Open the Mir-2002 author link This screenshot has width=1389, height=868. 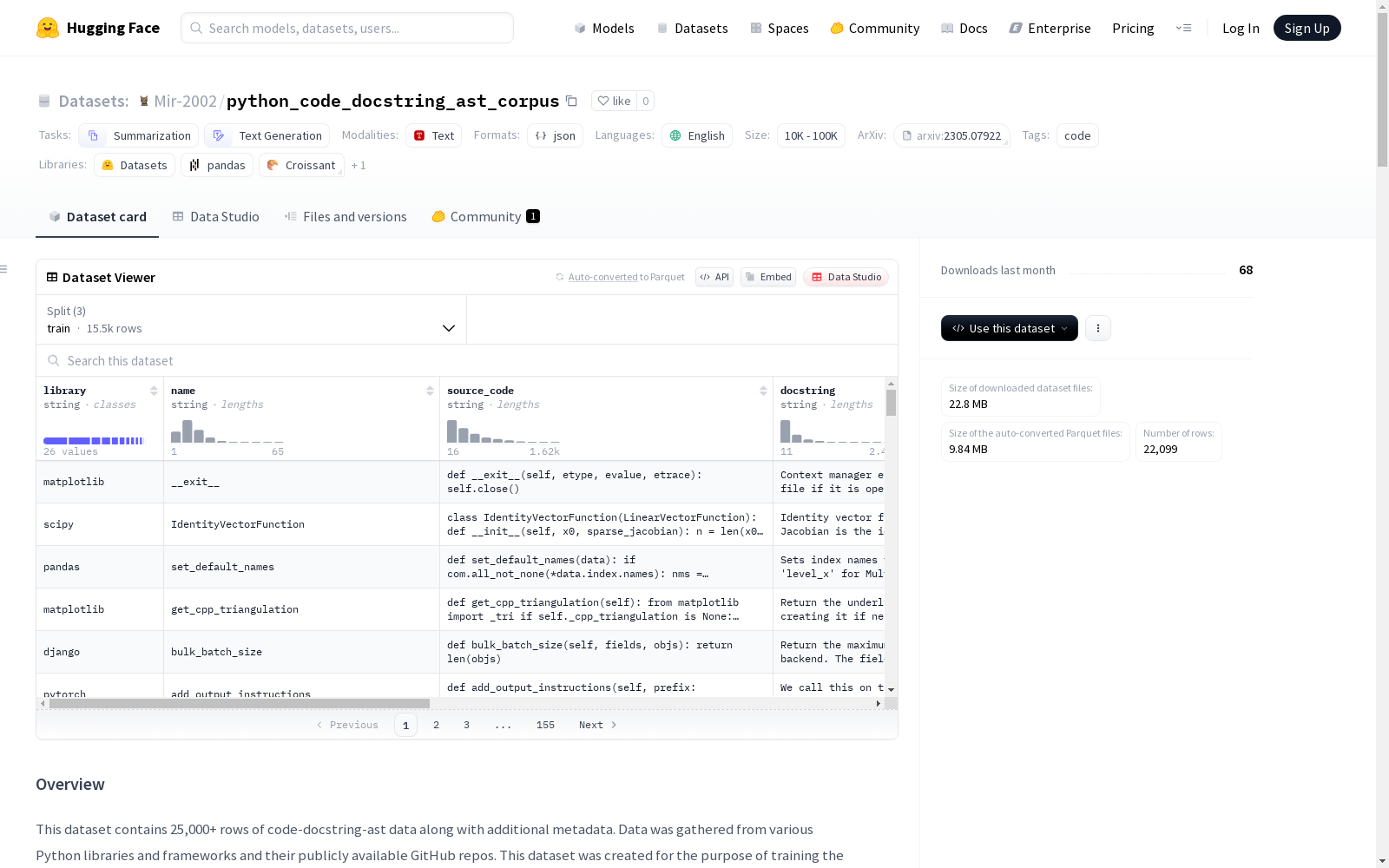(185, 101)
